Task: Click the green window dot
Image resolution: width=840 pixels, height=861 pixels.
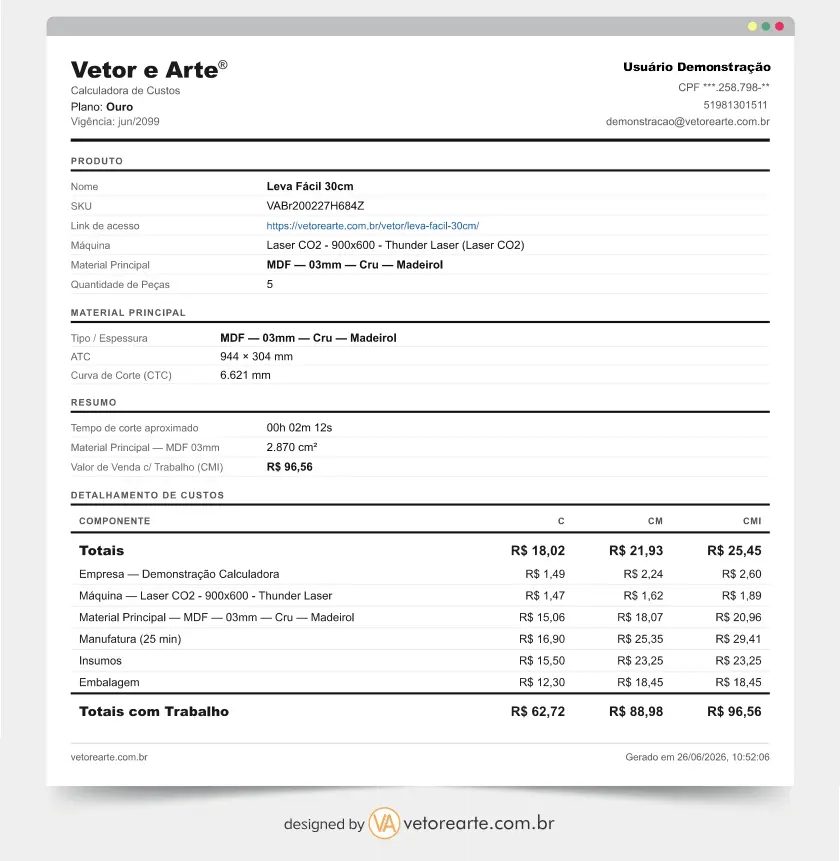Action: 766,26
